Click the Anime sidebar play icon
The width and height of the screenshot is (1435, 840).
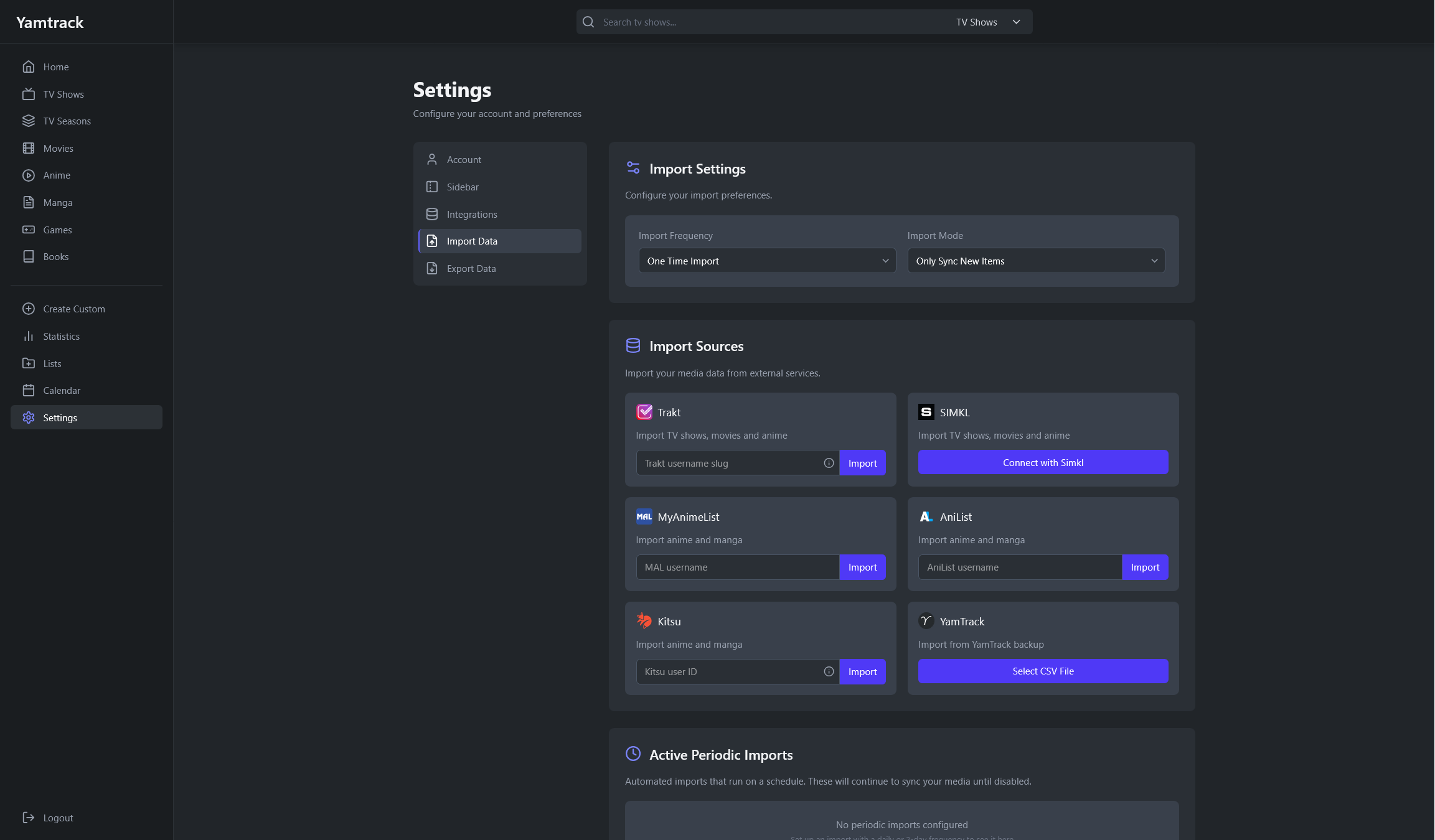[29, 175]
